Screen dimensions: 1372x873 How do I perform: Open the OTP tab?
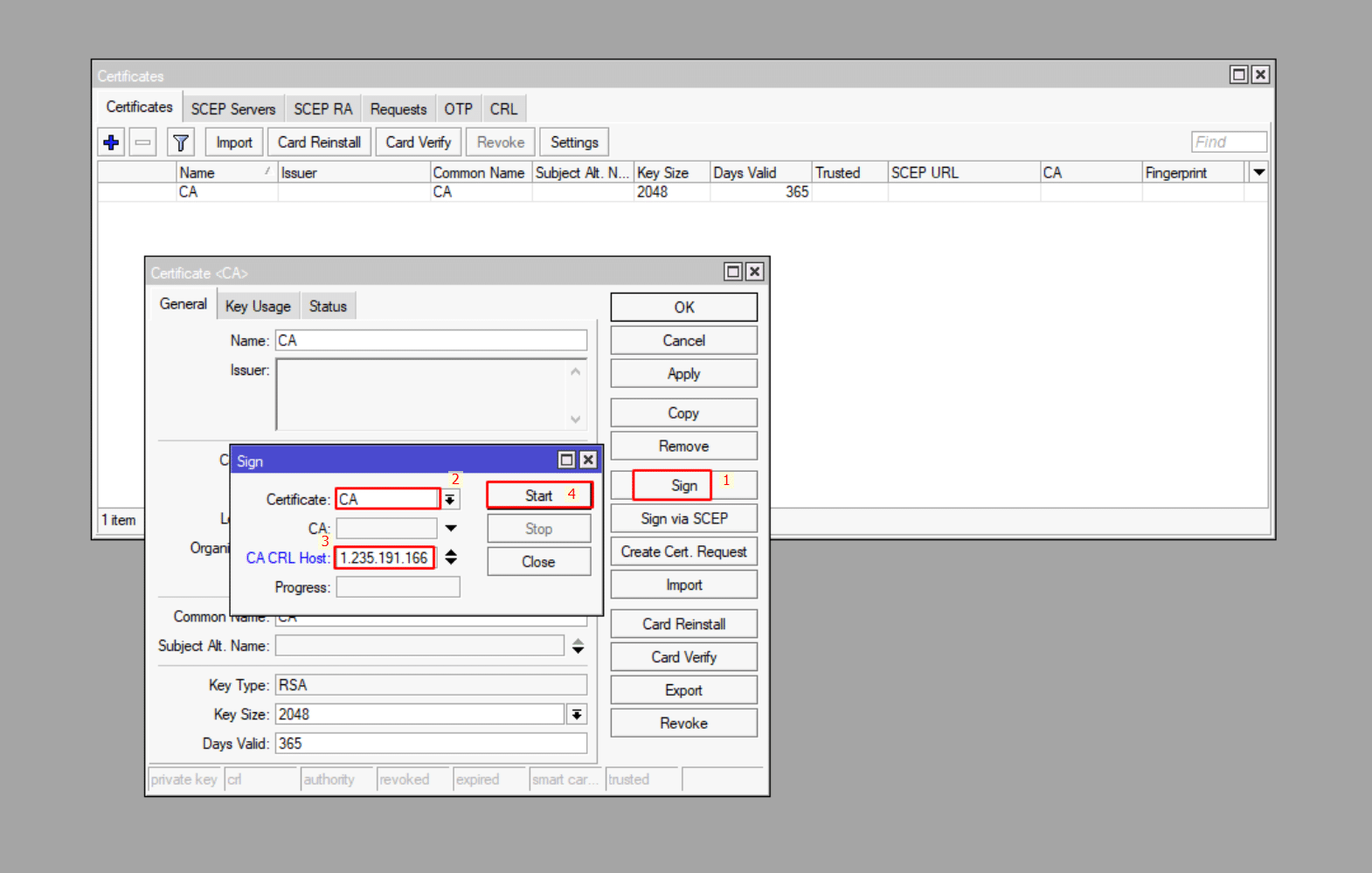pyautogui.click(x=458, y=108)
